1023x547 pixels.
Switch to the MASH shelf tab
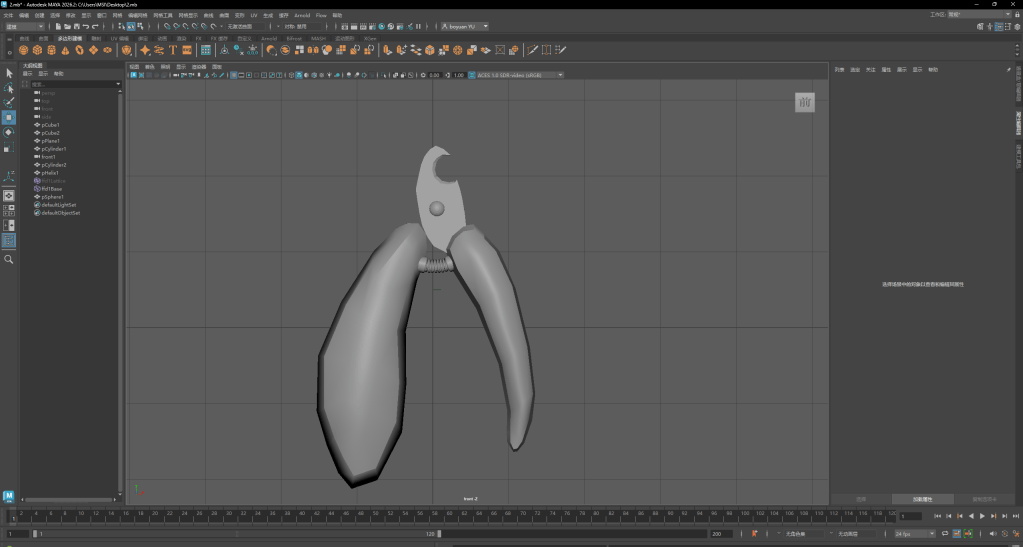(x=318, y=38)
